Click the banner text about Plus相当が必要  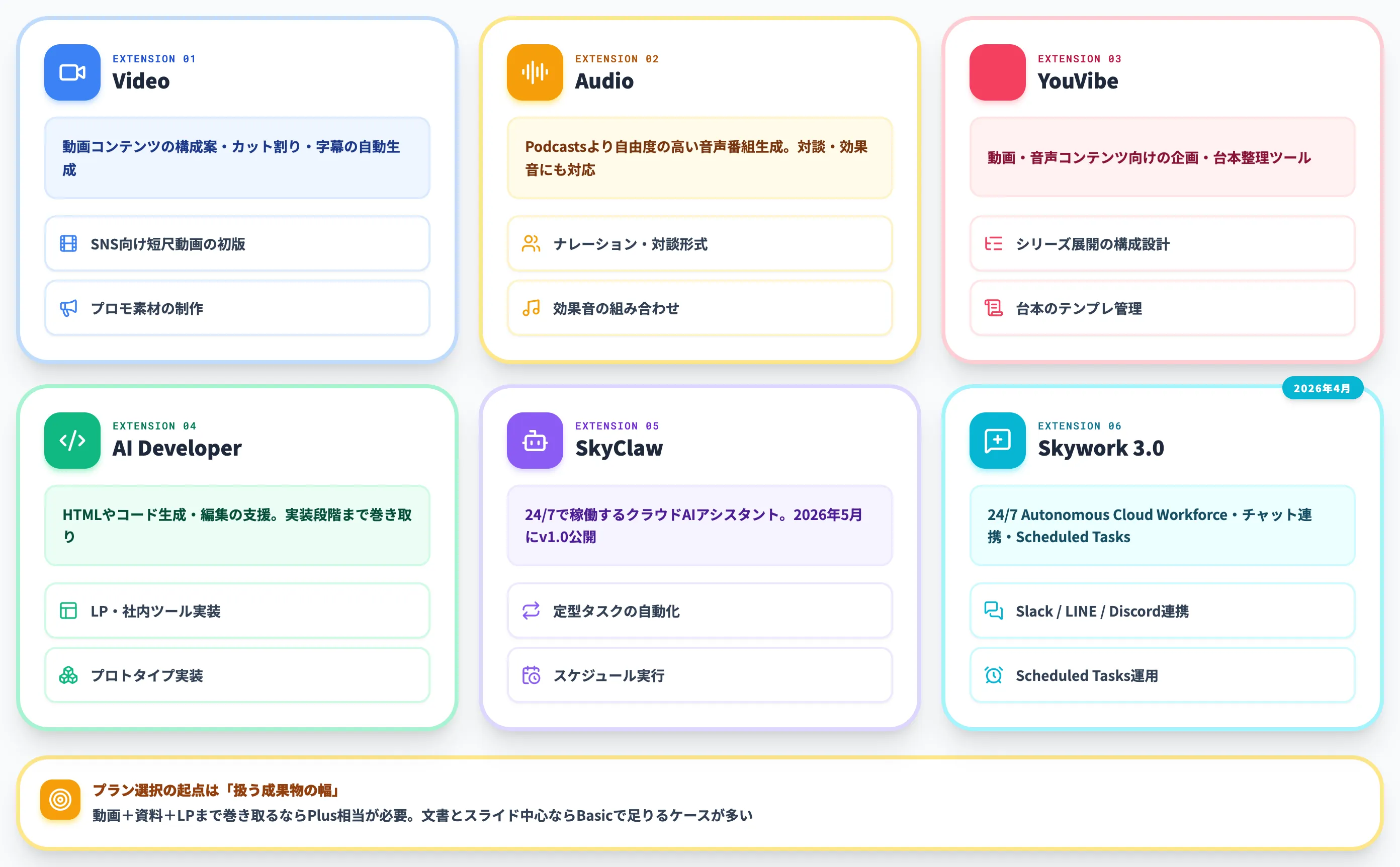click(422, 815)
